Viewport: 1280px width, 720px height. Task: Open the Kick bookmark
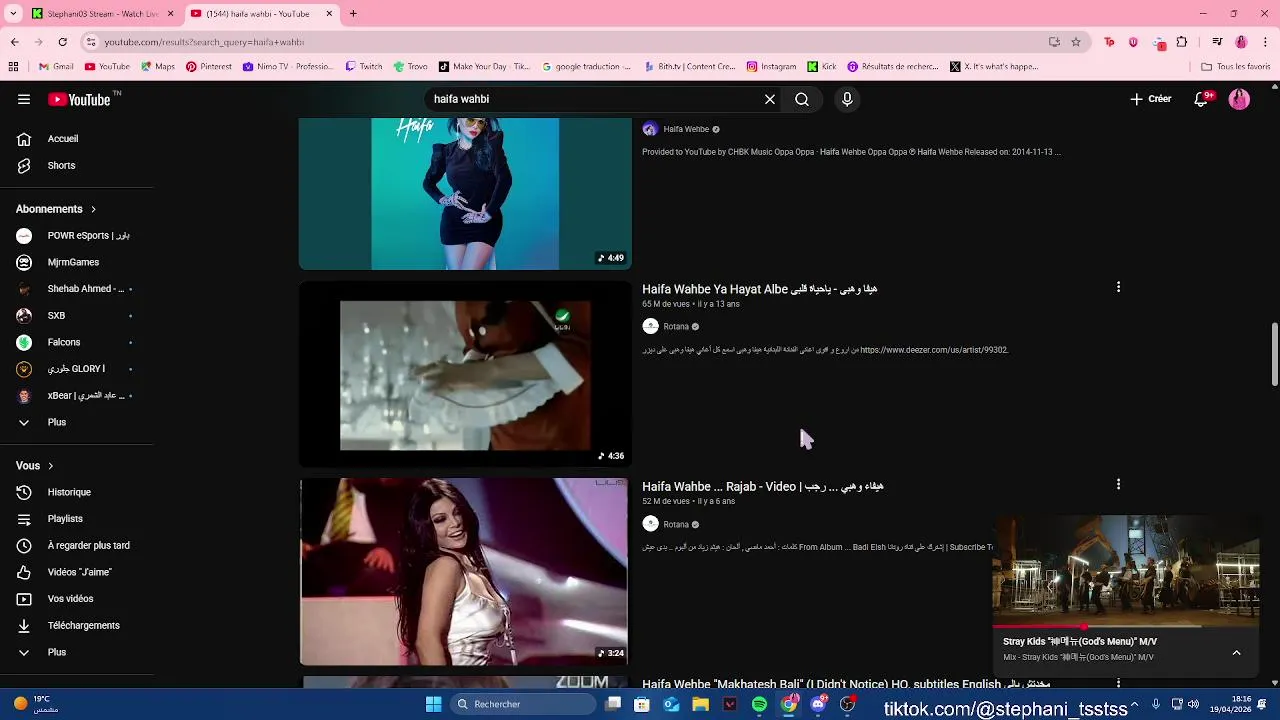click(x=822, y=67)
